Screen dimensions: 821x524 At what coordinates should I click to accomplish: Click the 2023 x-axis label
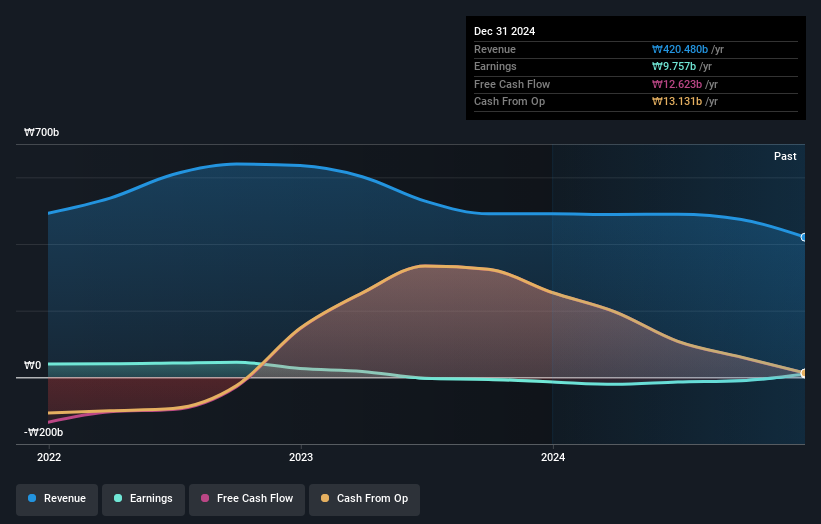point(301,457)
